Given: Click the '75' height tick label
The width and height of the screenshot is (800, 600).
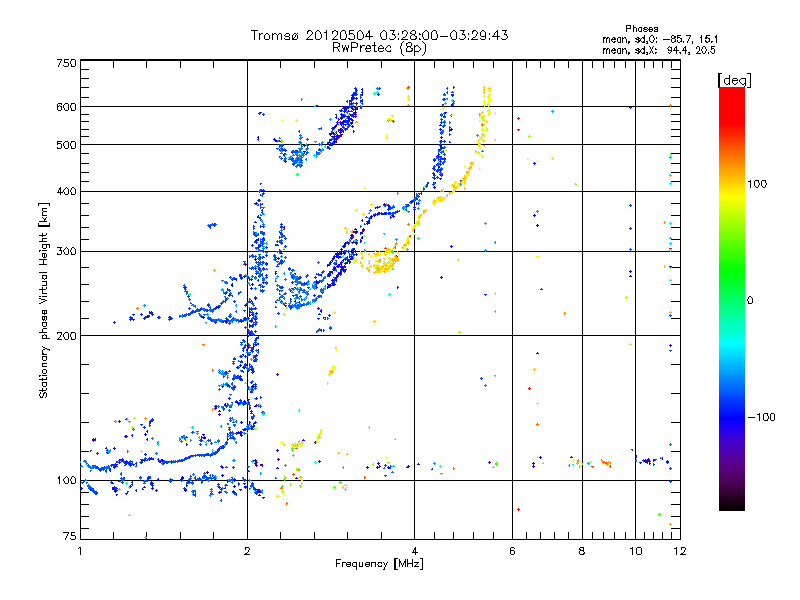Looking at the screenshot, I should [x=70, y=536].
